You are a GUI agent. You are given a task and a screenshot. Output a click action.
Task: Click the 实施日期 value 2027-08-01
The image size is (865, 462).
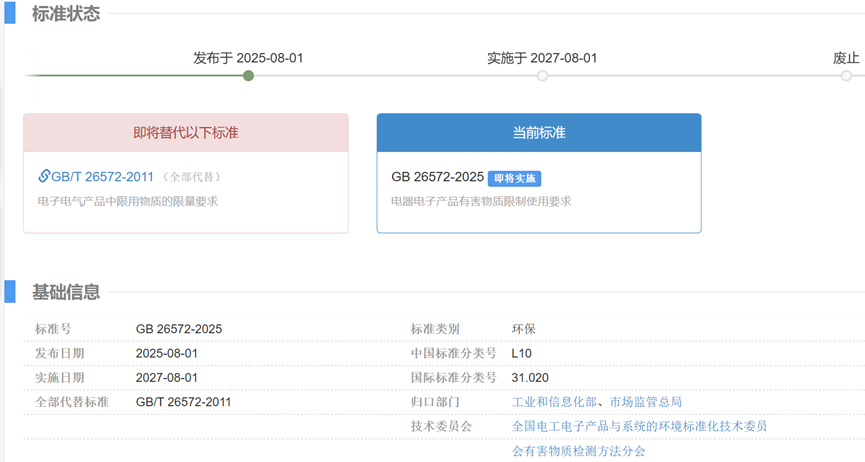pyautogui.click(x=167, y=378)
